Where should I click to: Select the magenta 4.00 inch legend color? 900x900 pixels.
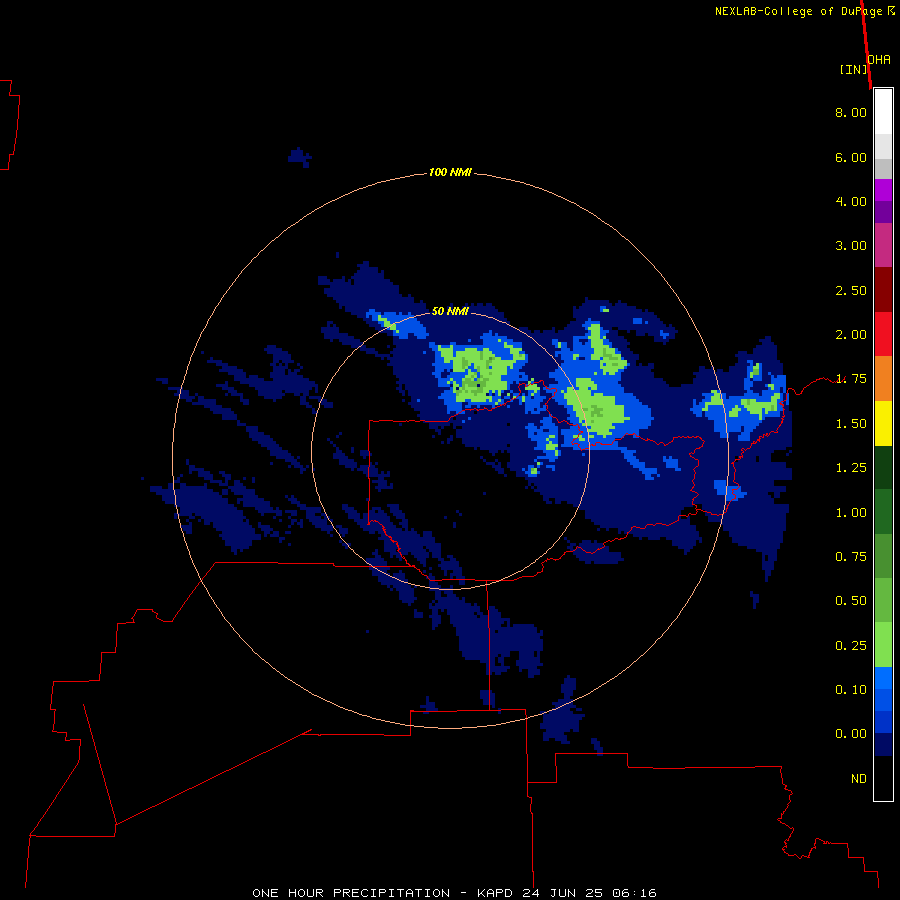pyautogui.click(x=883, y=190)
